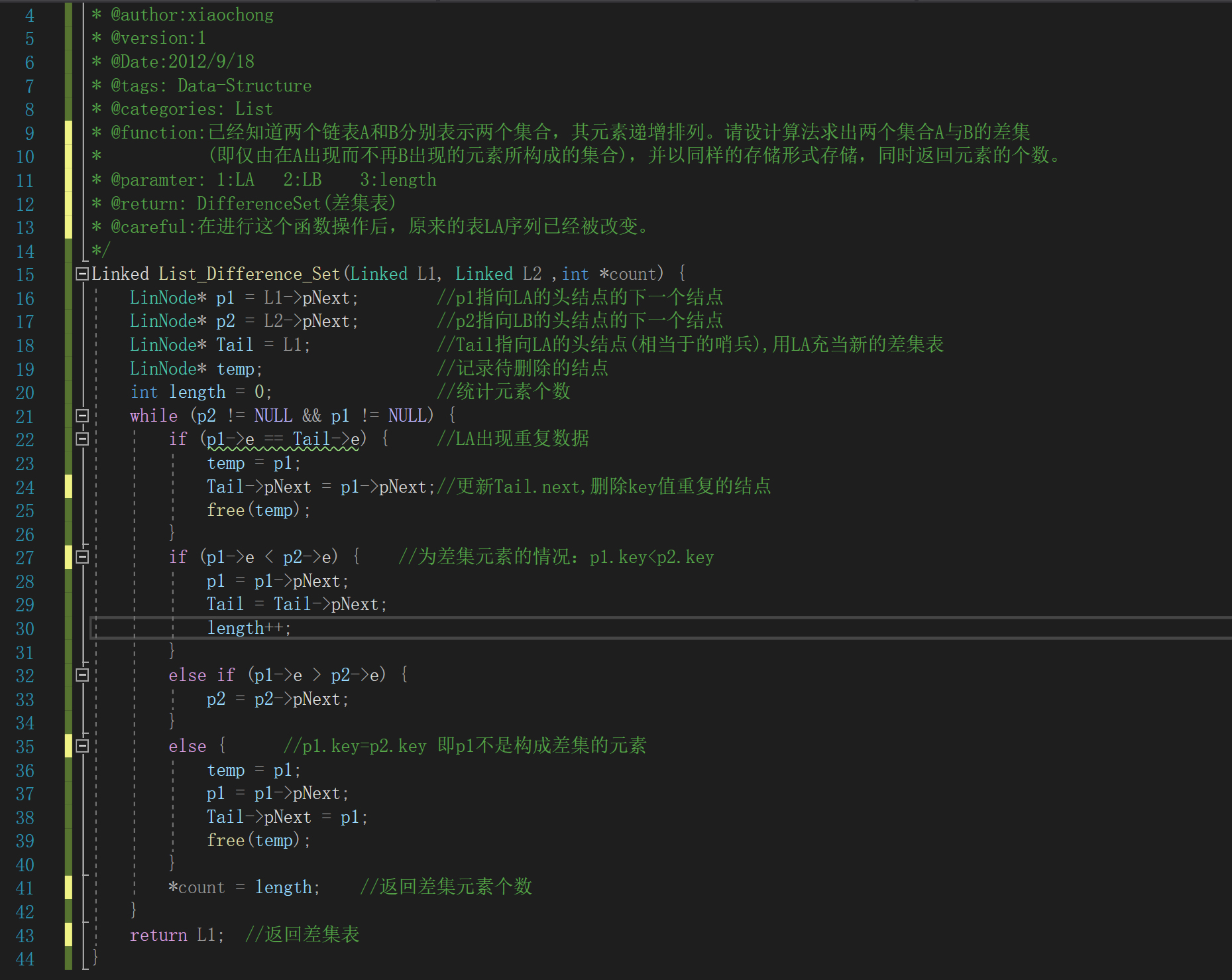Click the 'Tail->pNext = p1;' statement
1232x980 pixels.
tap(288, 817)
